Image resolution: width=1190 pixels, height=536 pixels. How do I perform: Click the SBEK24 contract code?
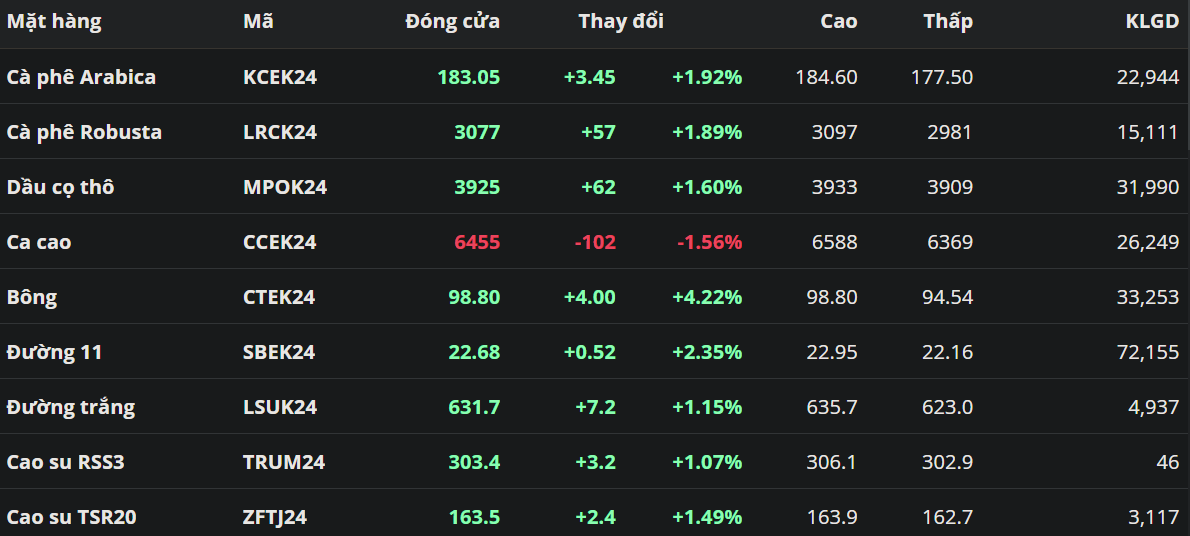pos(279,352)
